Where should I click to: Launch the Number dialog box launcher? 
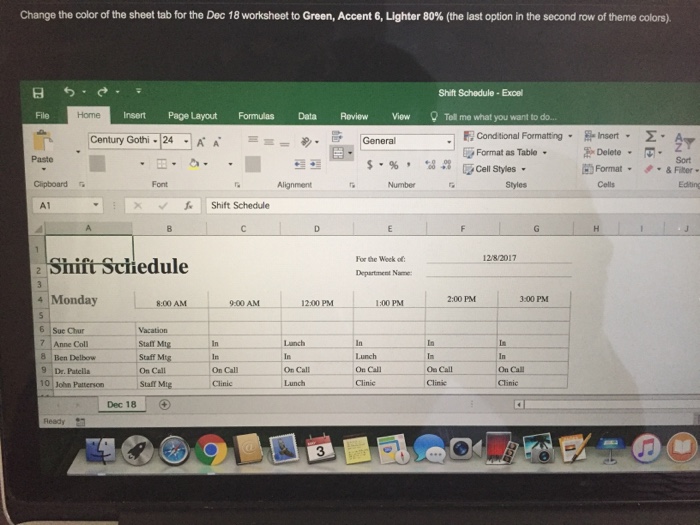click(452, 185)
